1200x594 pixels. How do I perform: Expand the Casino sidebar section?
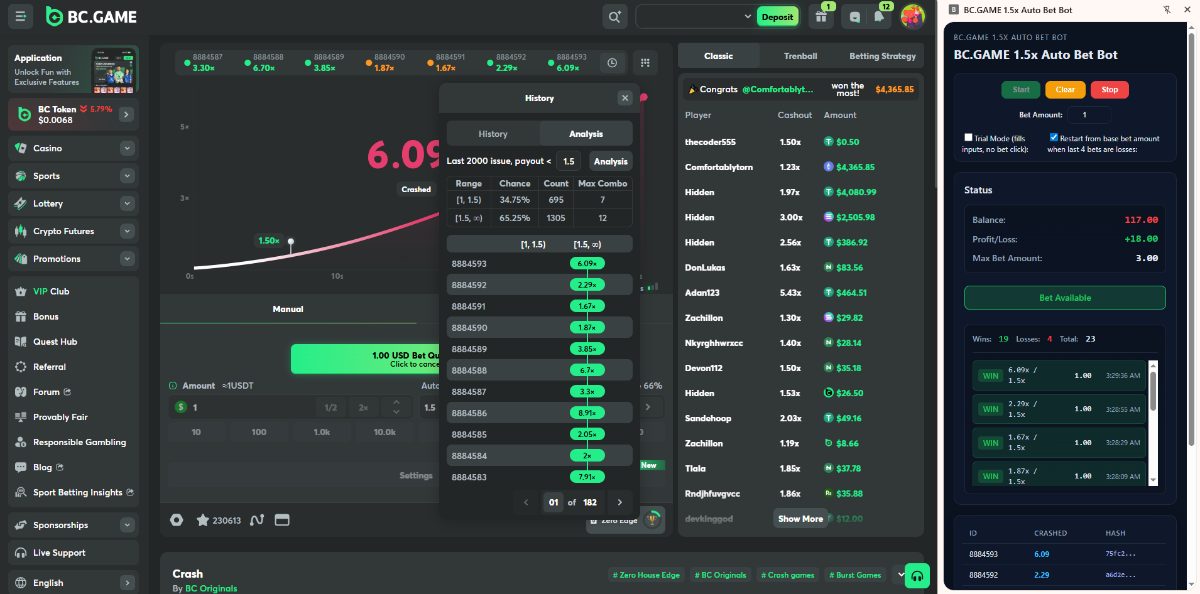[127, 148]
